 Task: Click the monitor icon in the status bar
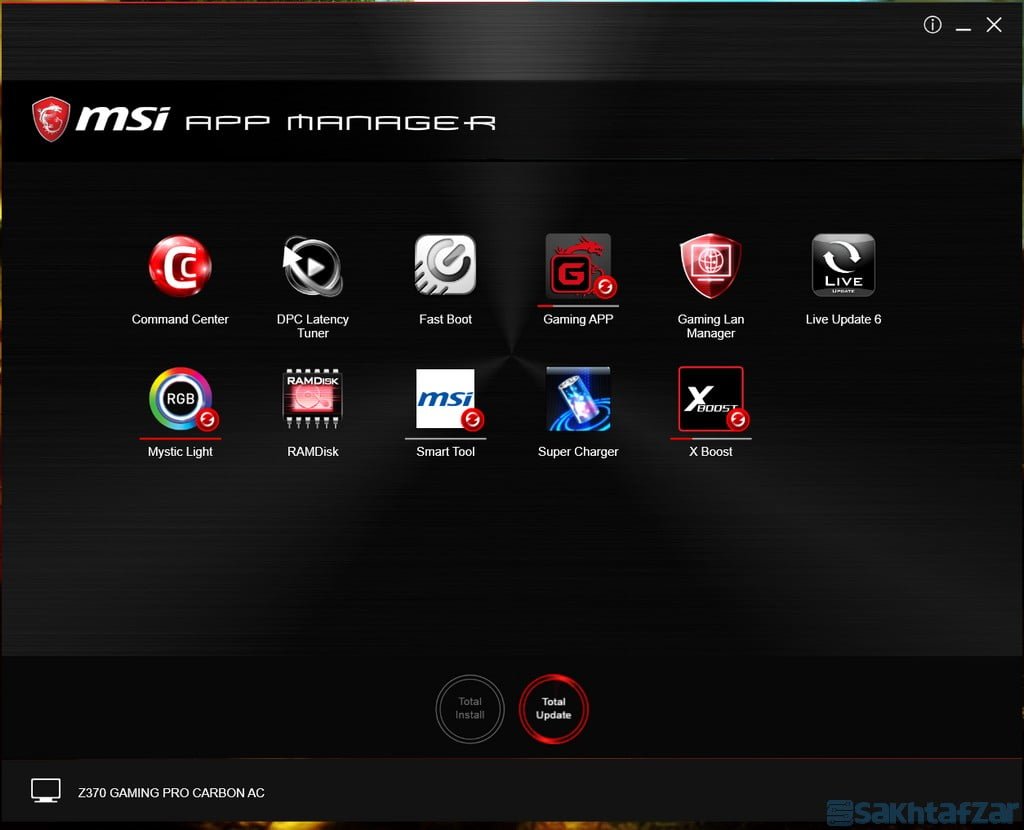[46, 790]
